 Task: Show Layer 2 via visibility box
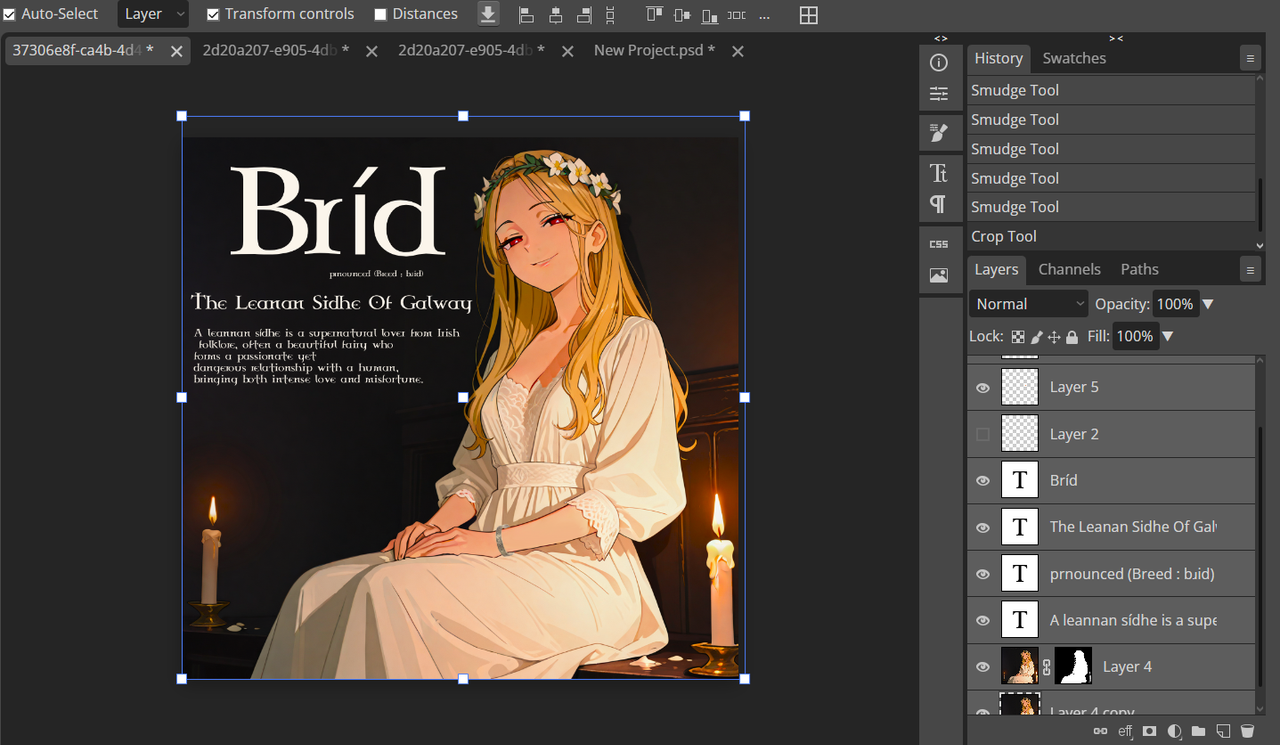(983, 434)
